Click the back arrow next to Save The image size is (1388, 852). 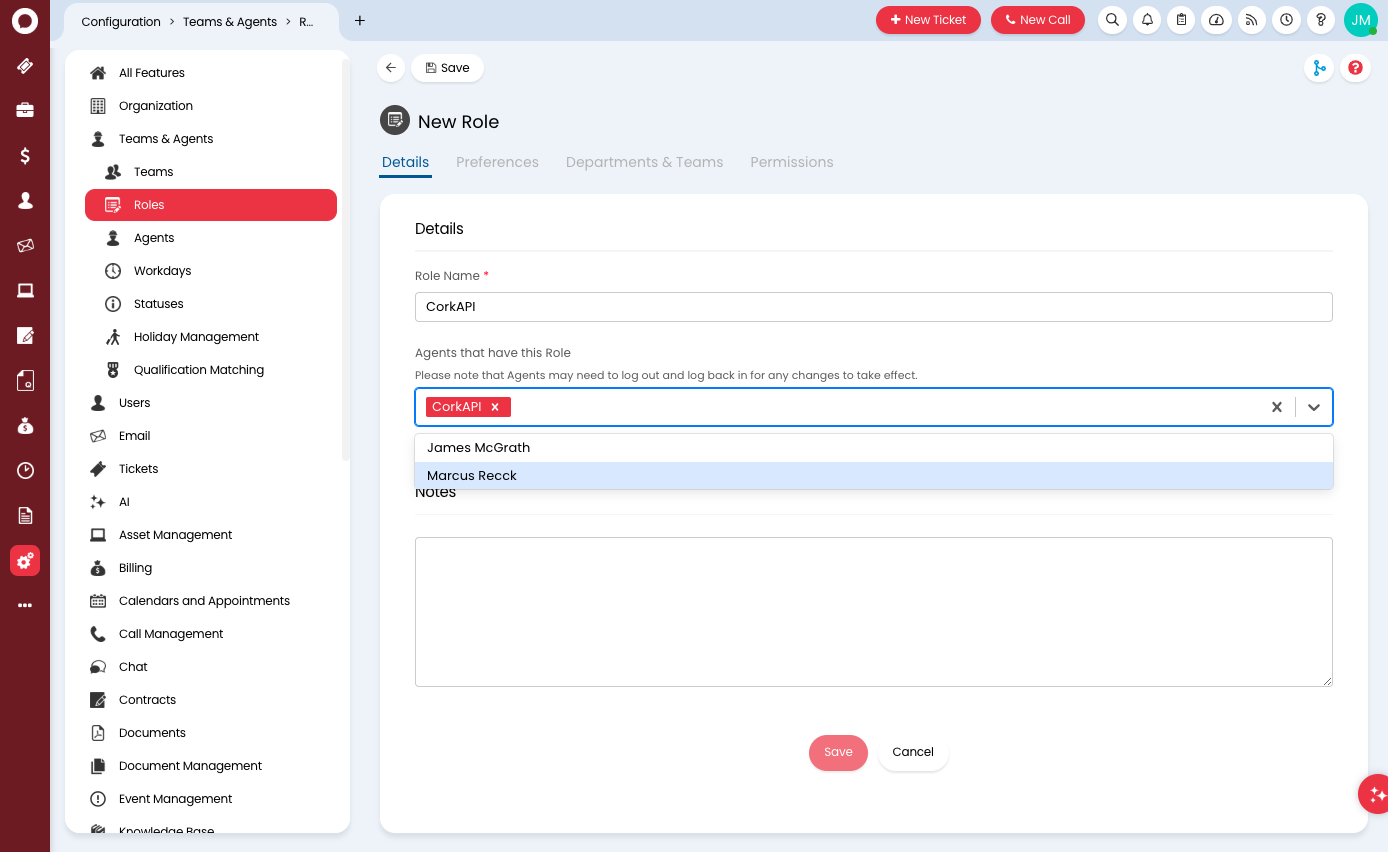(391, 68)
